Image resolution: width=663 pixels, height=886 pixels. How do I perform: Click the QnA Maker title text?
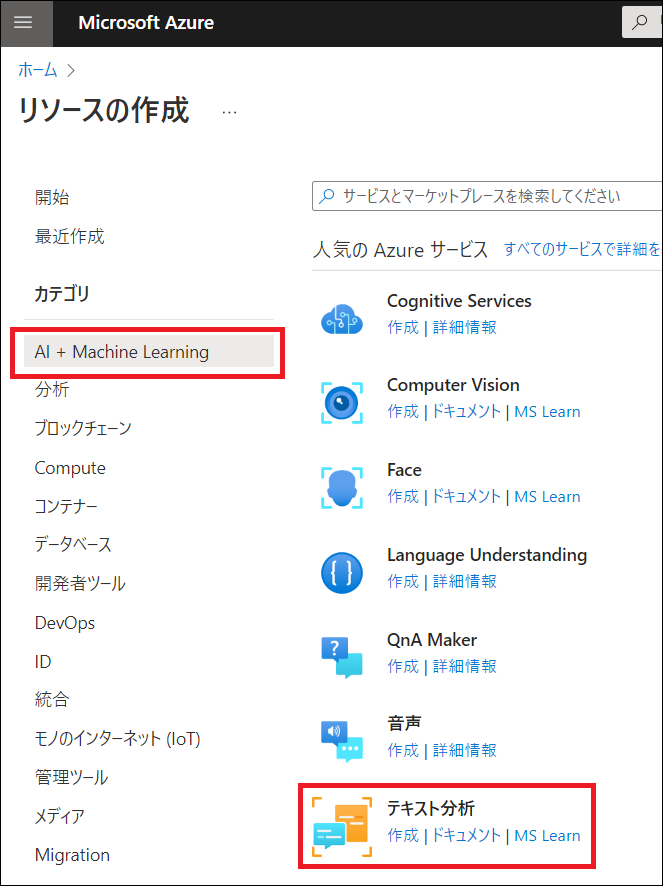[432, 640]
